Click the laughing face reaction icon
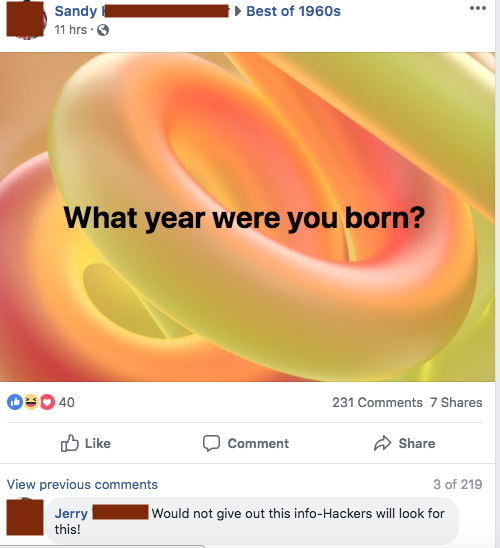 click(x=31, y=402)
